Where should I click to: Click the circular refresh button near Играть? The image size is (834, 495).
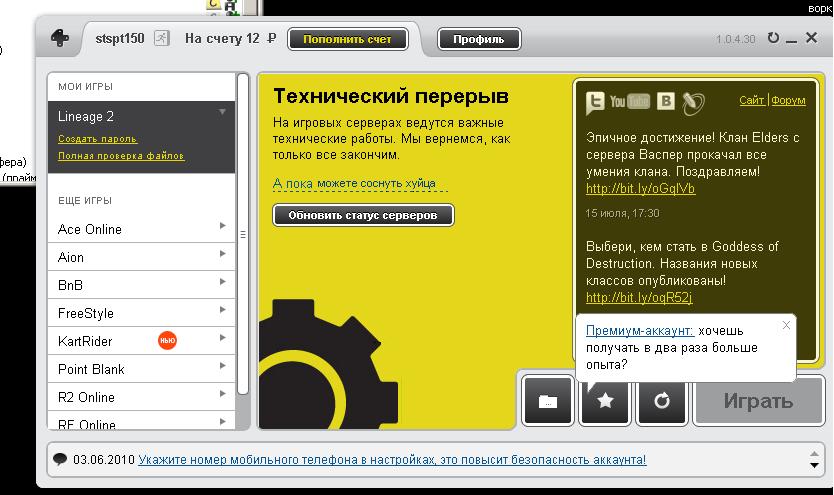[x=662, y=401]
